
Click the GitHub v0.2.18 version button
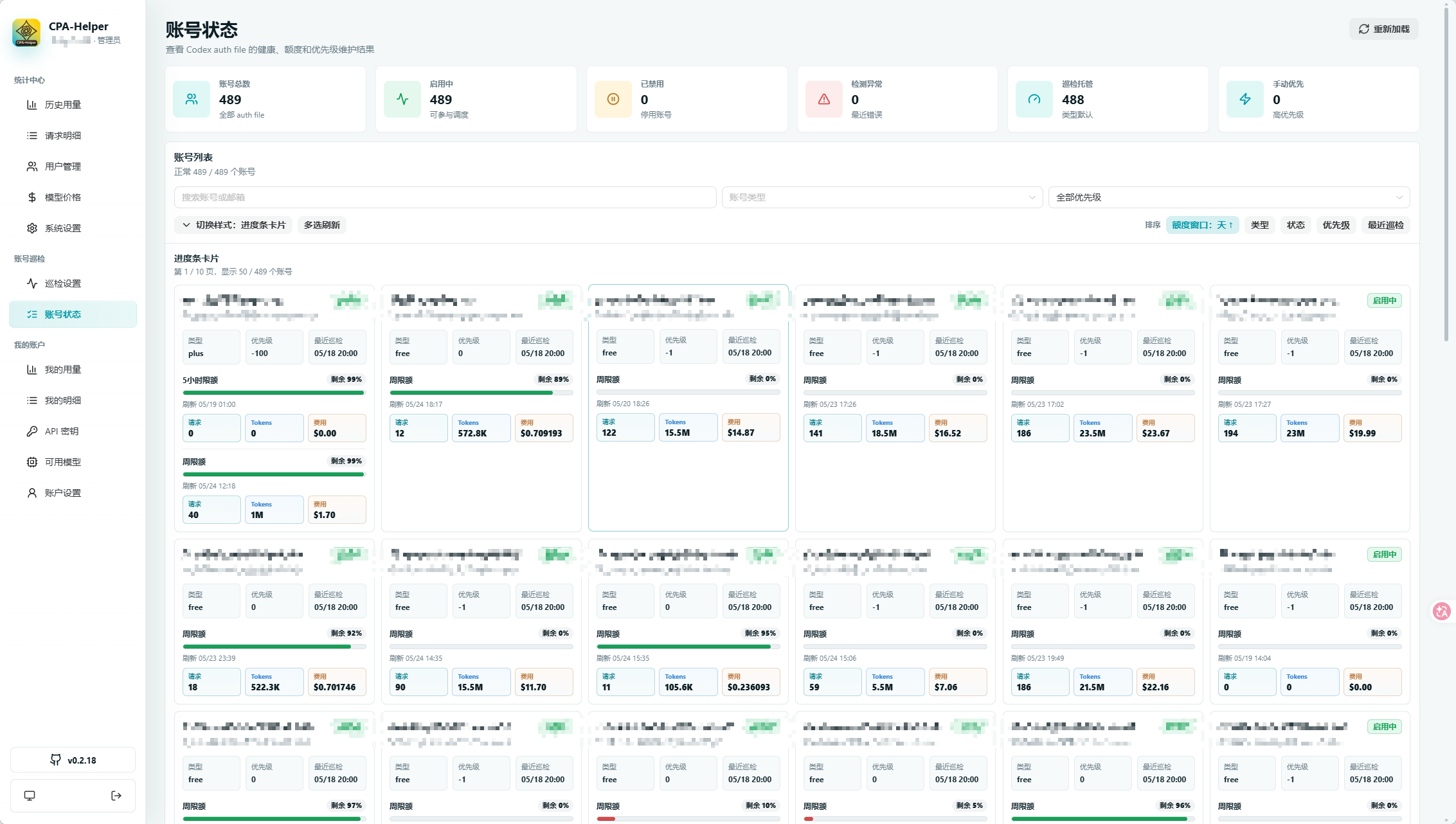click(73, 760)
